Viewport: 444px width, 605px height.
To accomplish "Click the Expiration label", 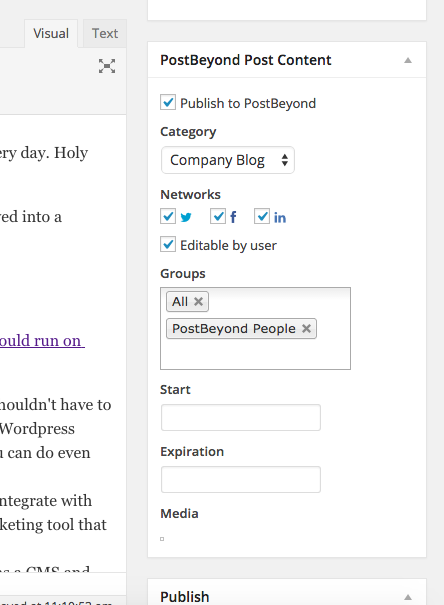I will tap(192, 452).
